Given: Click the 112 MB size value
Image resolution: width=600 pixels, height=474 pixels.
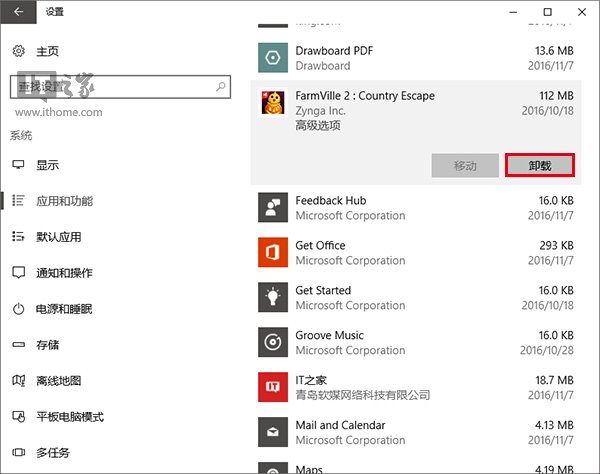Looking at the screenshot, I should click(556, 96).
